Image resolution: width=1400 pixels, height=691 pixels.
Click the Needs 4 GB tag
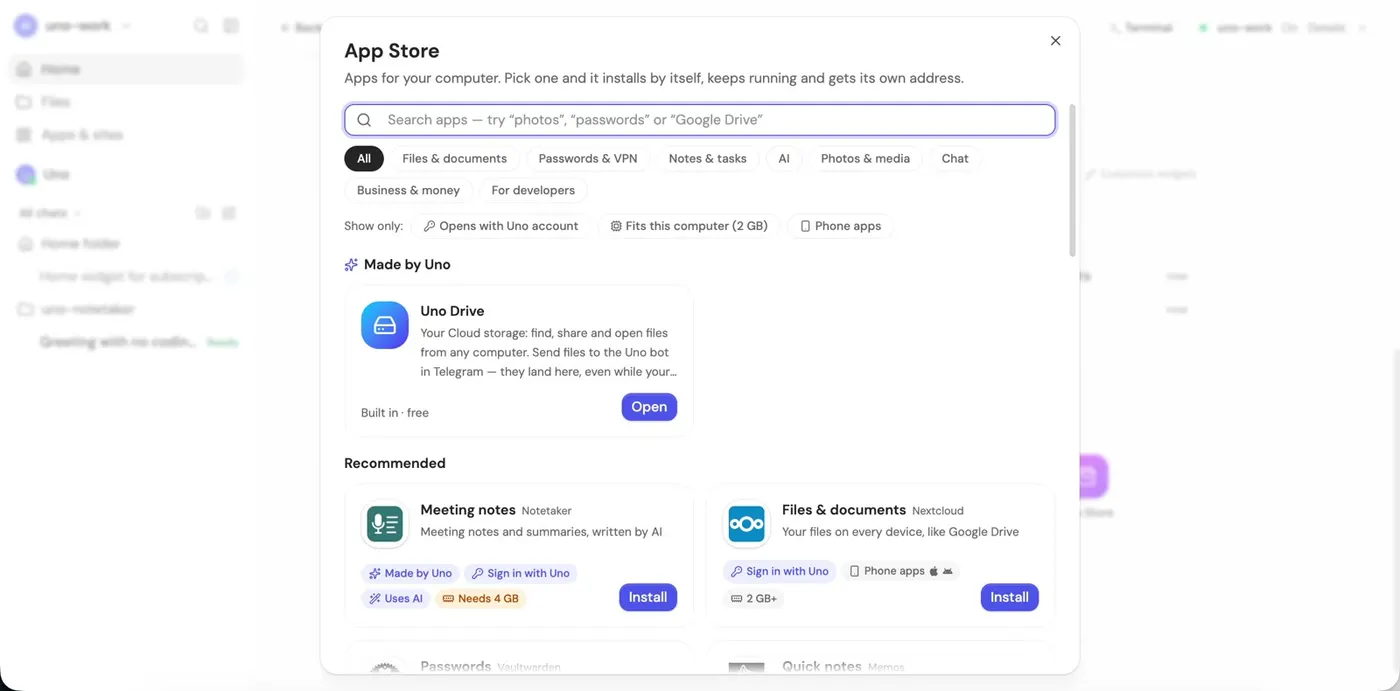pos(480,598)
